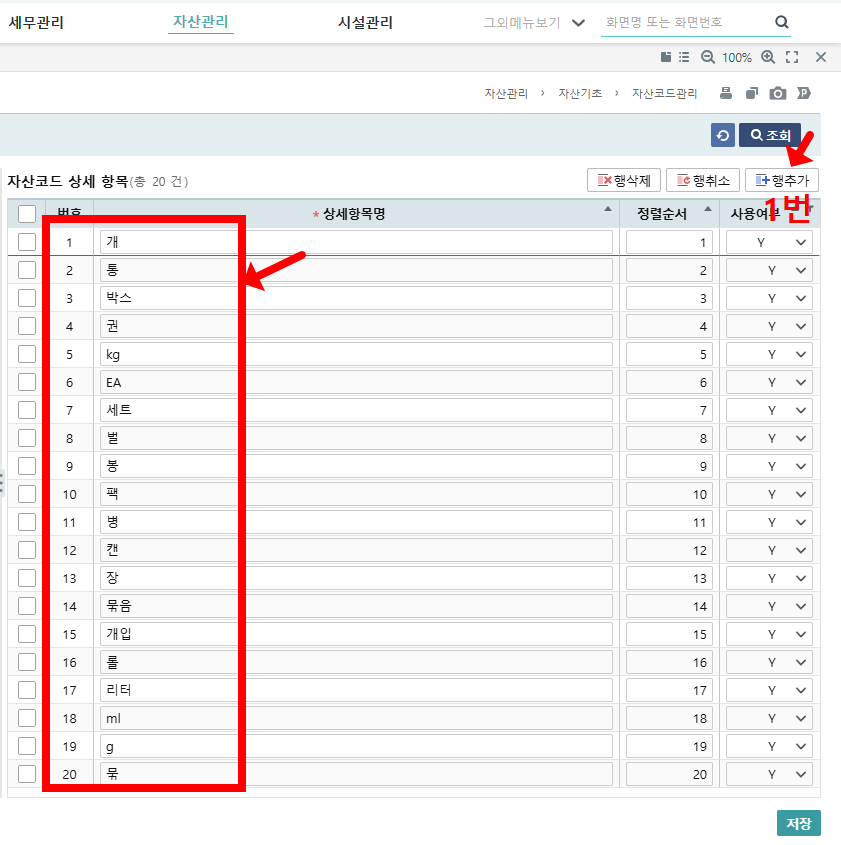
Task: Click the 상세항목명 field containing g
Action: (356, 747)
